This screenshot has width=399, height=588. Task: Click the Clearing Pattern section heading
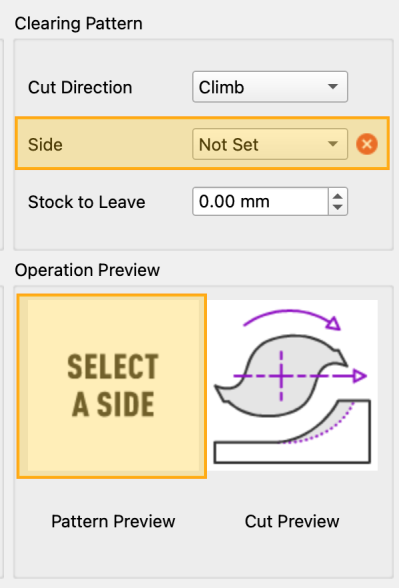pos(78,24)
